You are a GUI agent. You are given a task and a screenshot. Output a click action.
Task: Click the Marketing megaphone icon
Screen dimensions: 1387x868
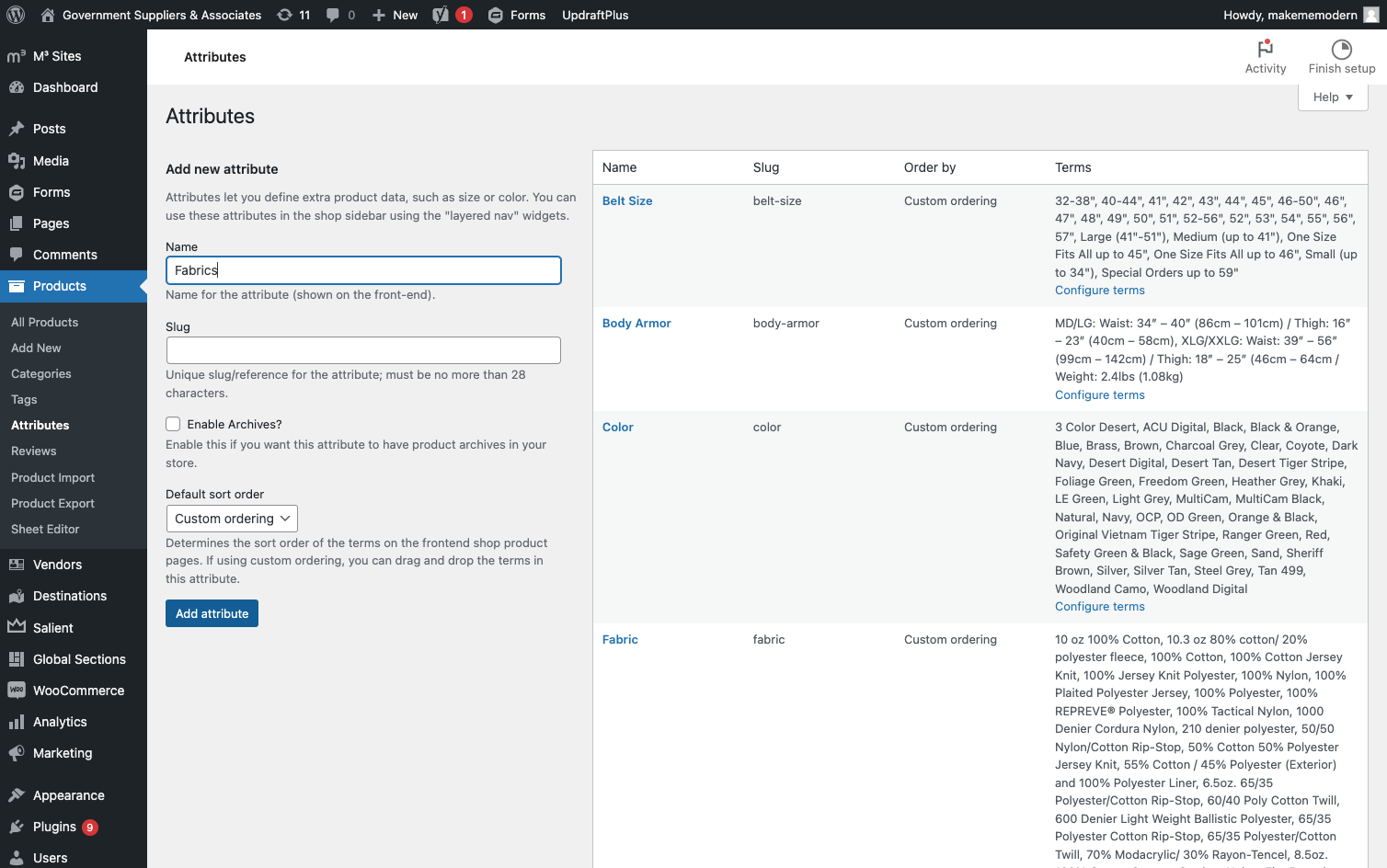pos(17,753)
